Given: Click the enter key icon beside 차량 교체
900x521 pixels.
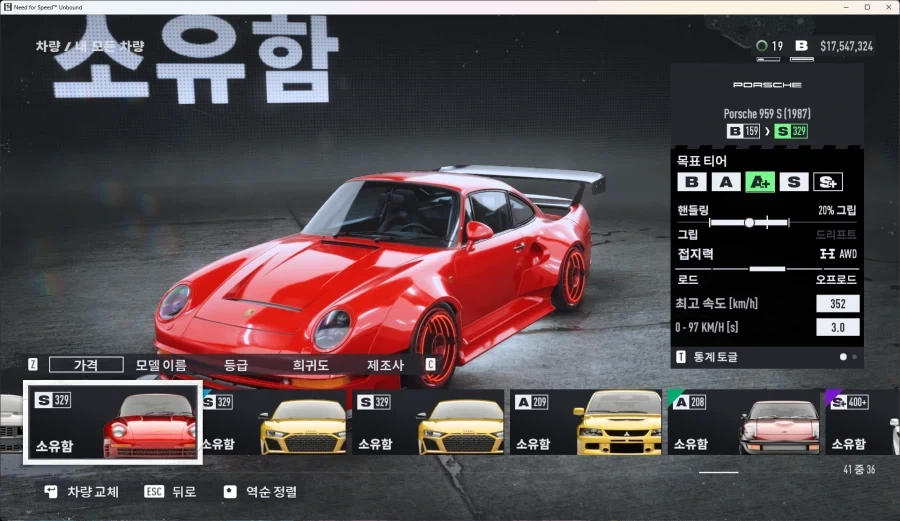Looking at the screenshot, I should 51,492.
